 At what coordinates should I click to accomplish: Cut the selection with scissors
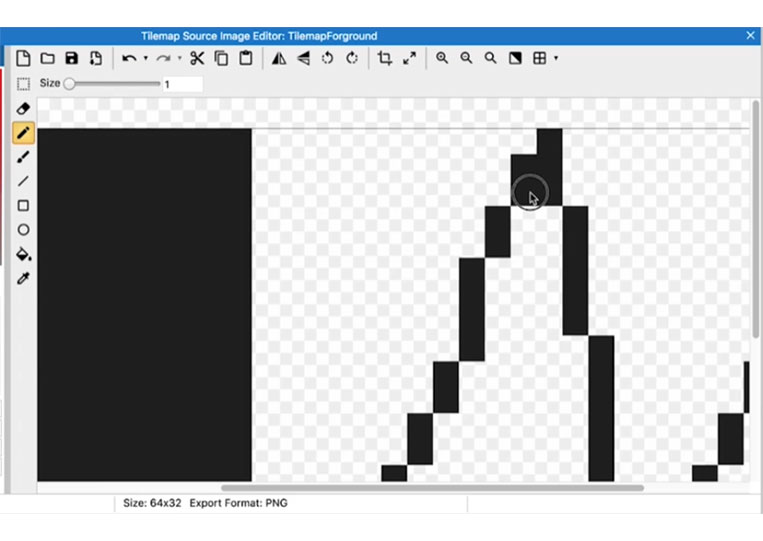click(197, 58)
